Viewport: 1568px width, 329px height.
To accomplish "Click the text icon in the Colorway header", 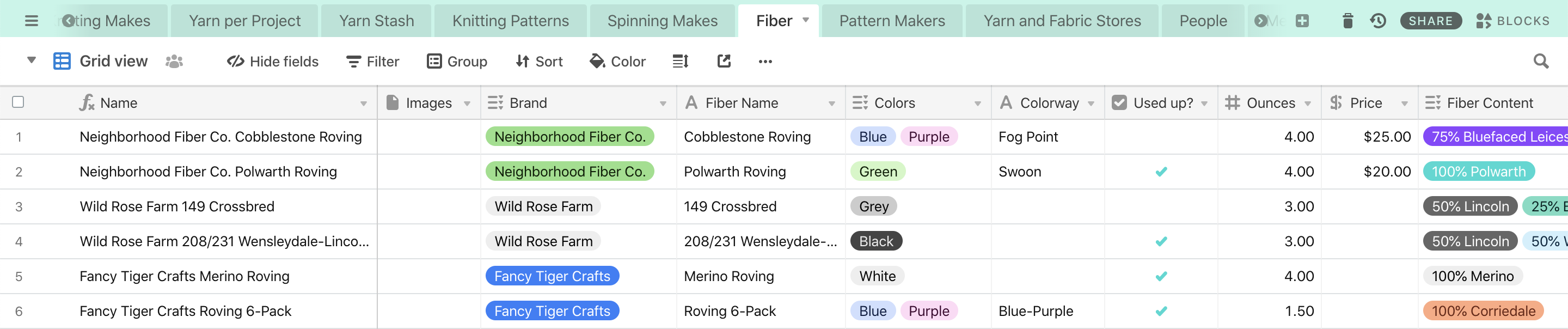I will click(x=1006, y=102).
